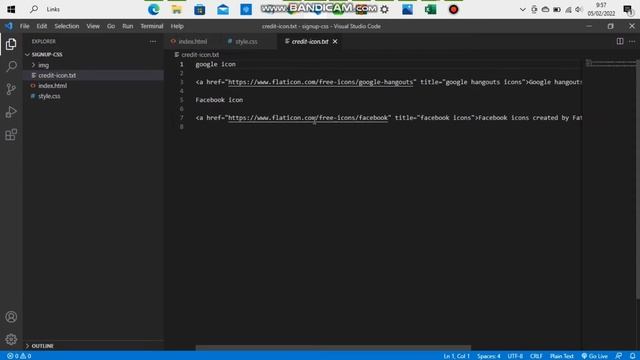Open the Extensions view
The image size is (640, 360).
pyautogui.click(x=11, y=135)
